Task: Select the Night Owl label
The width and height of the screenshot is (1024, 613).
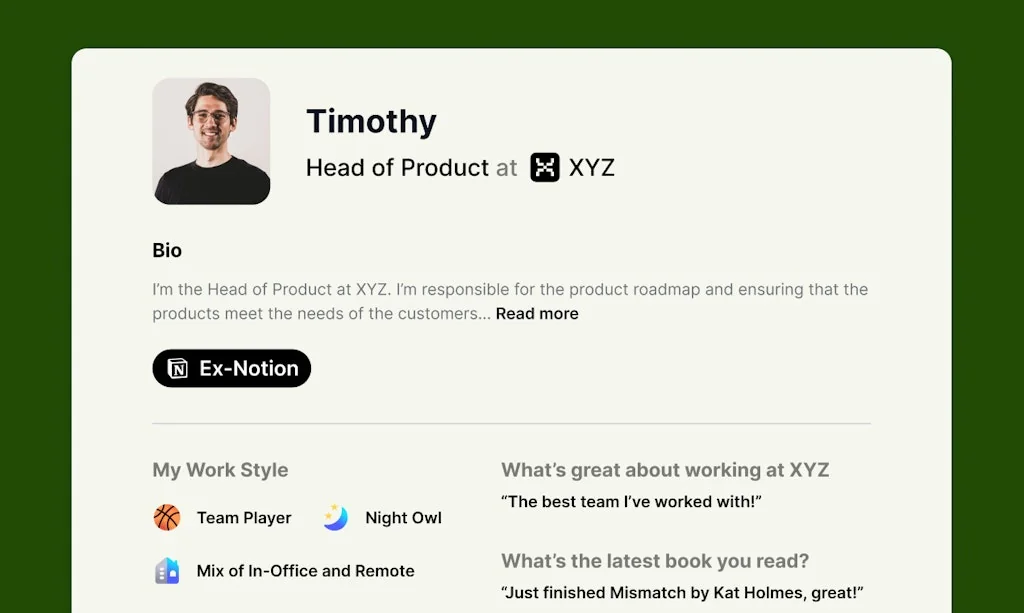Action: 403,518
